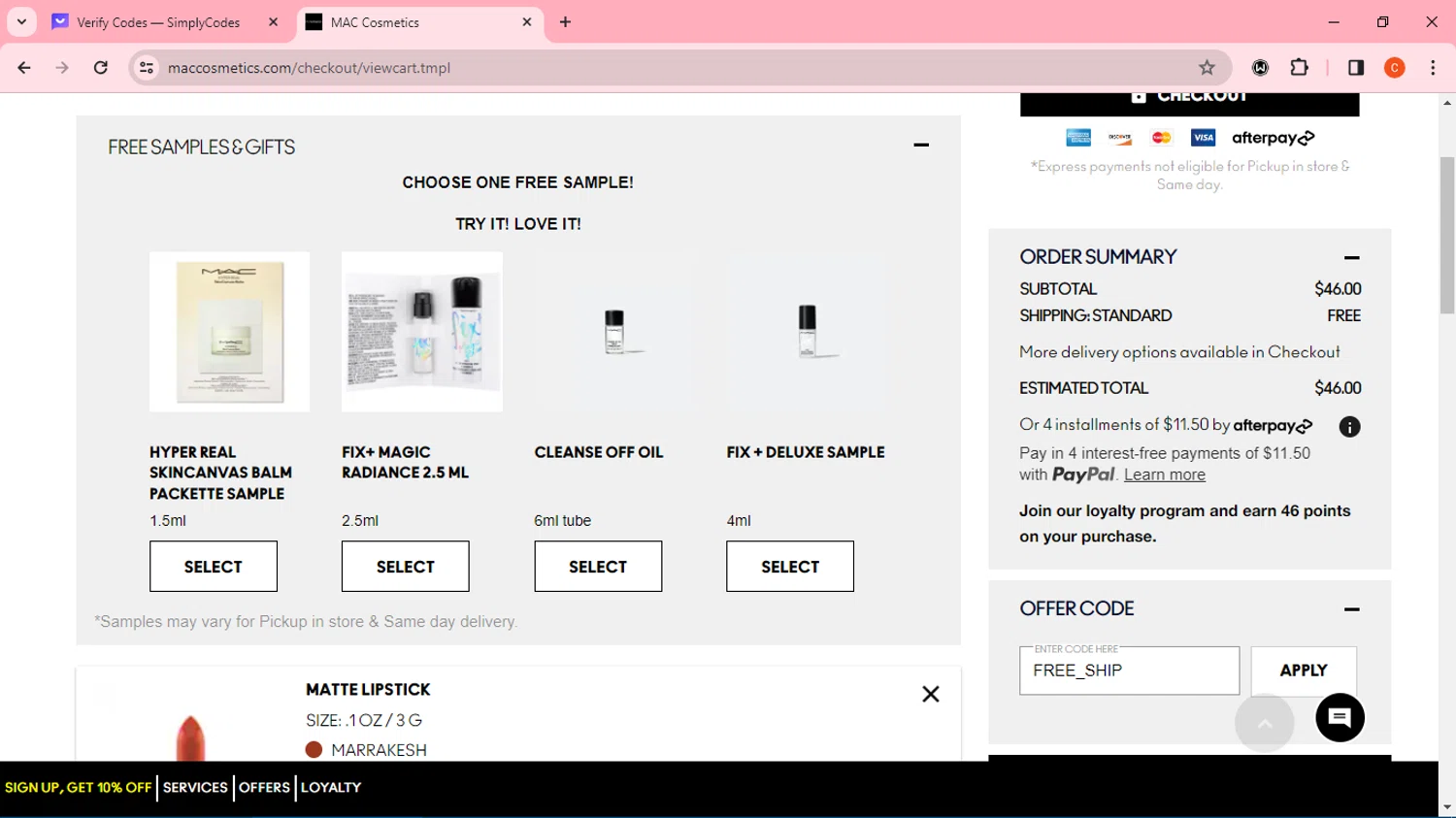Collapse the Offer Code panel
Screen dimensions: 1456x818
tap(1351, 609)
